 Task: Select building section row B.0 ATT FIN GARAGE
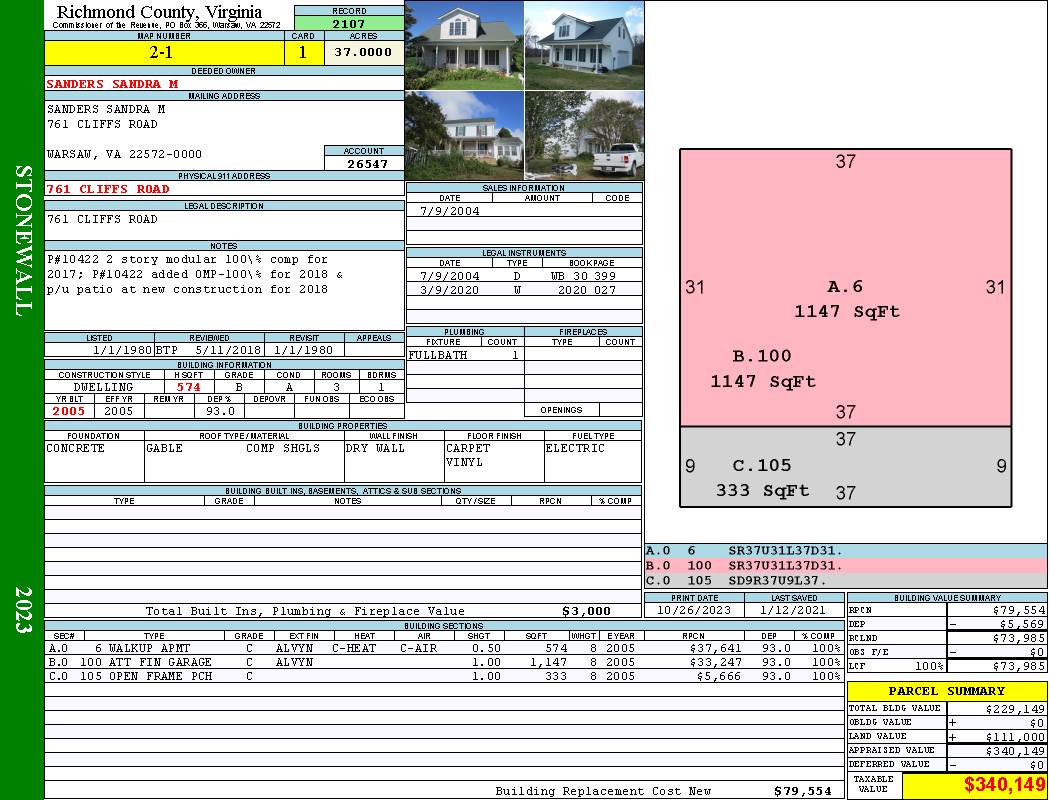pyautogui.click(x=445, y=662)
